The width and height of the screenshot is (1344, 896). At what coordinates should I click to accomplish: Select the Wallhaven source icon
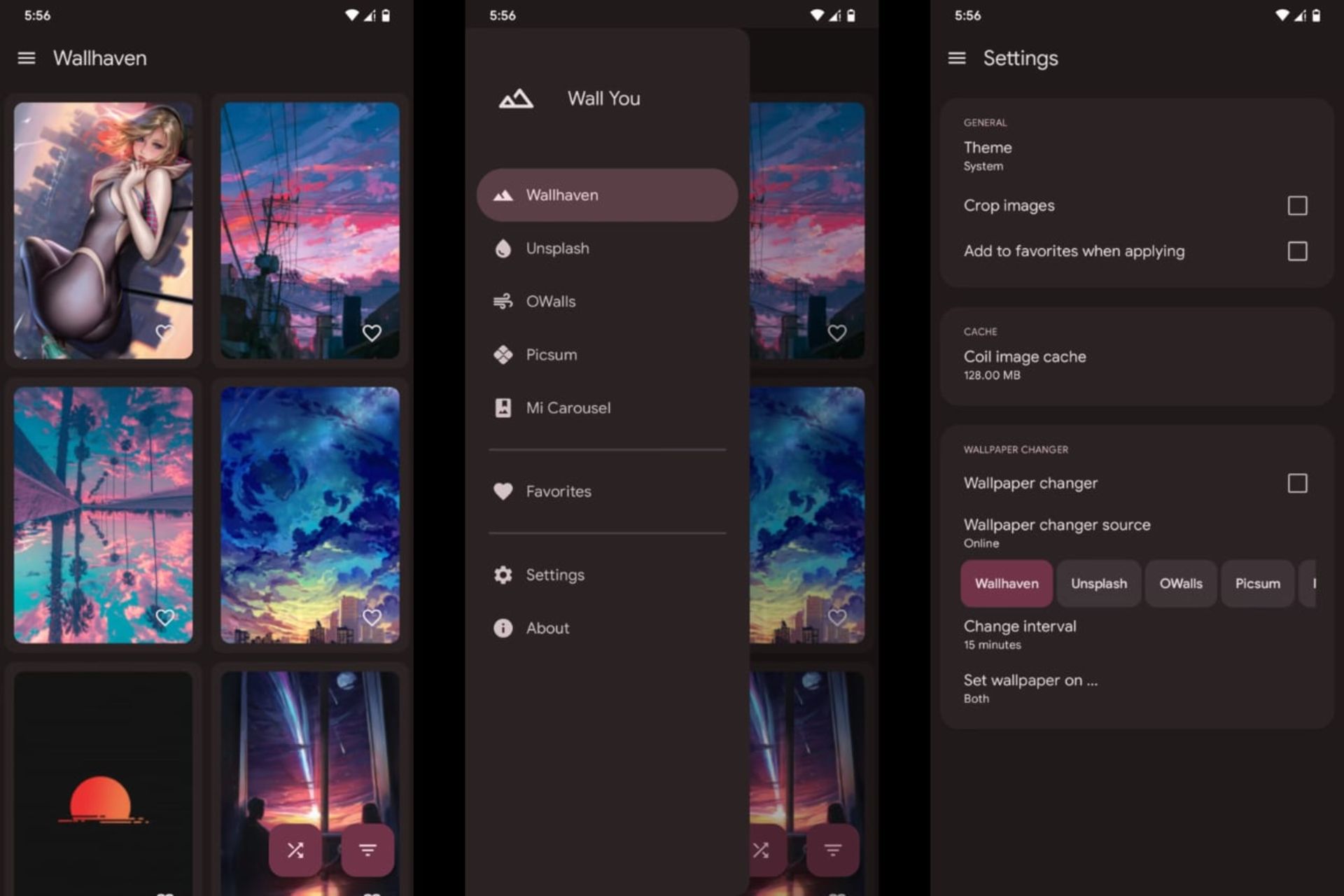[x=502, y=195]
